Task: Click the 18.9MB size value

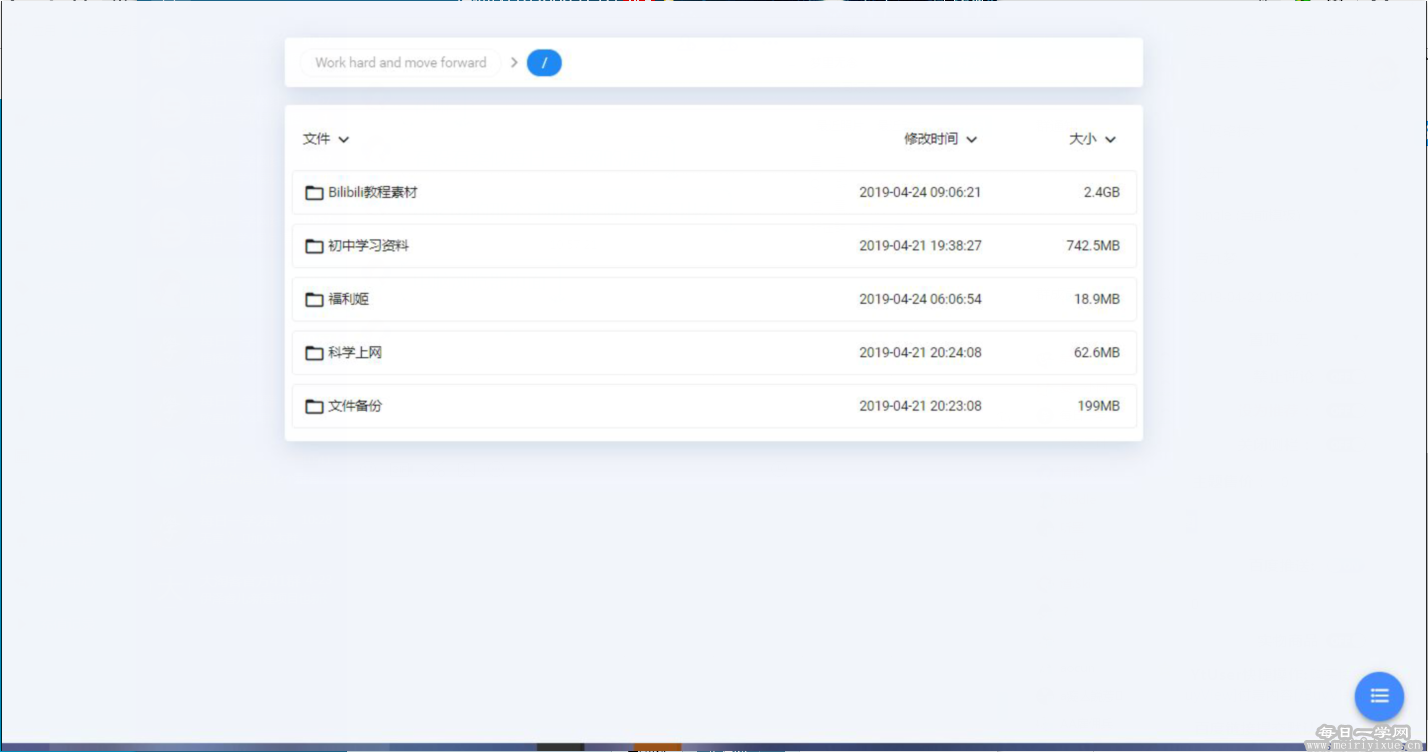Action: [1097, 299]
